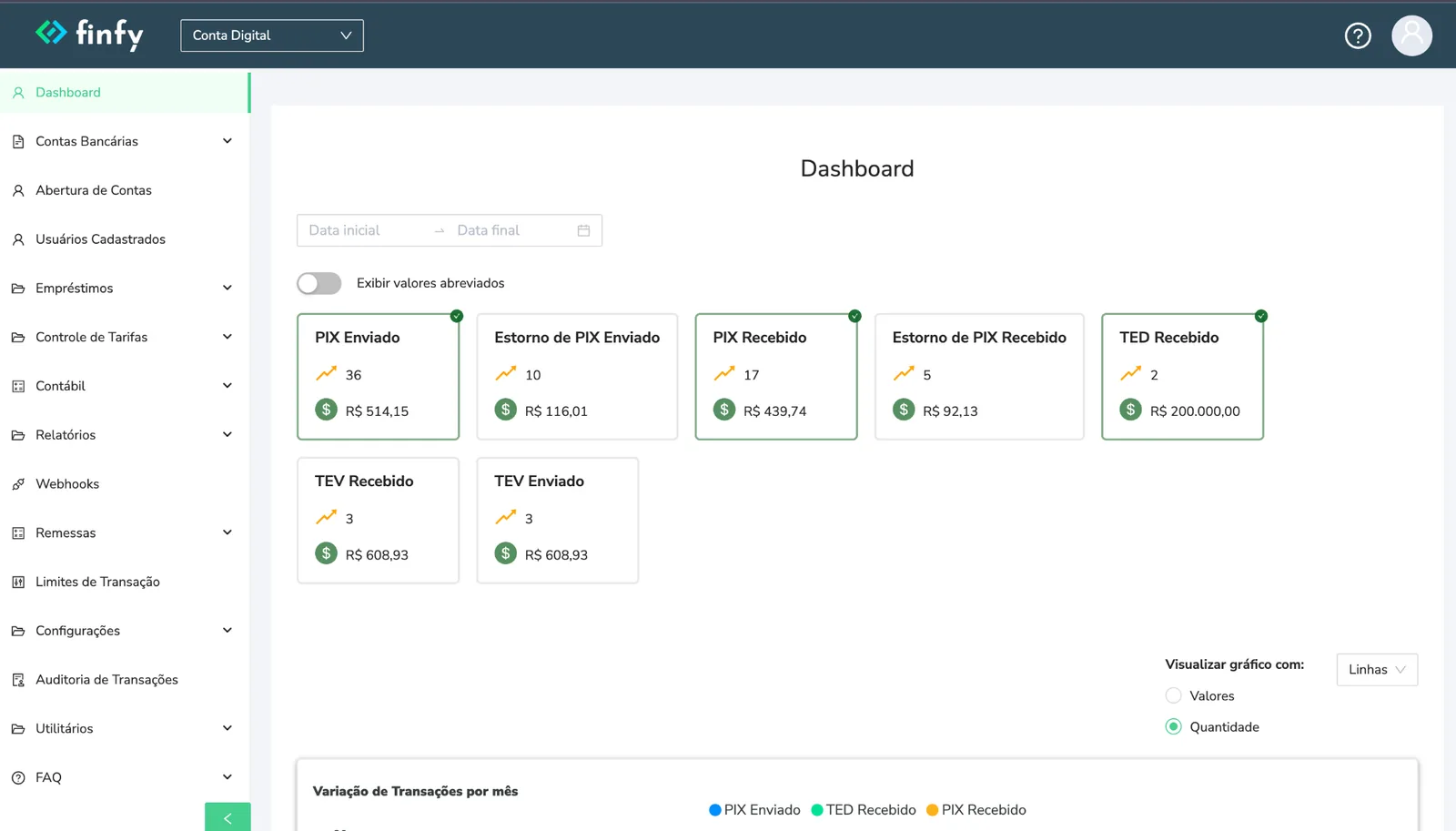Expand Remessas chevron
Viewport: 1456px width, 831px height.
(227, 532)
